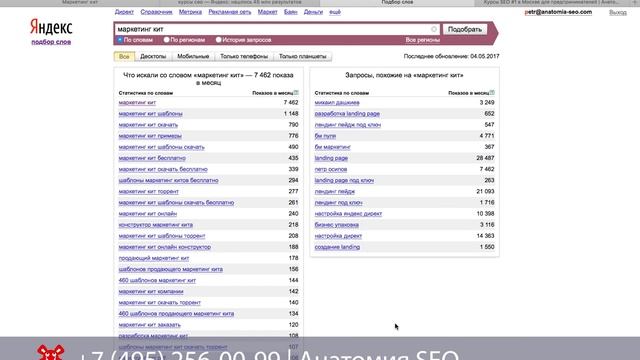The height and width of the screenshot is (360, 640).
Task: Open the 'Справочник' service link
Action: 156,12
